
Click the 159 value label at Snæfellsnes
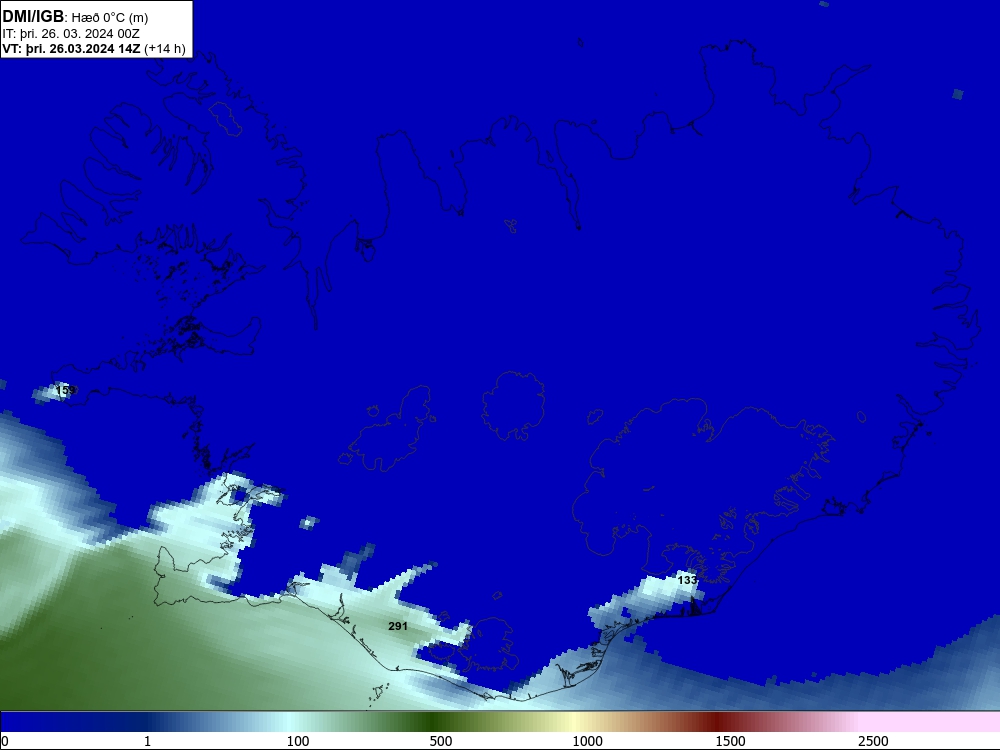pos(66,390)
